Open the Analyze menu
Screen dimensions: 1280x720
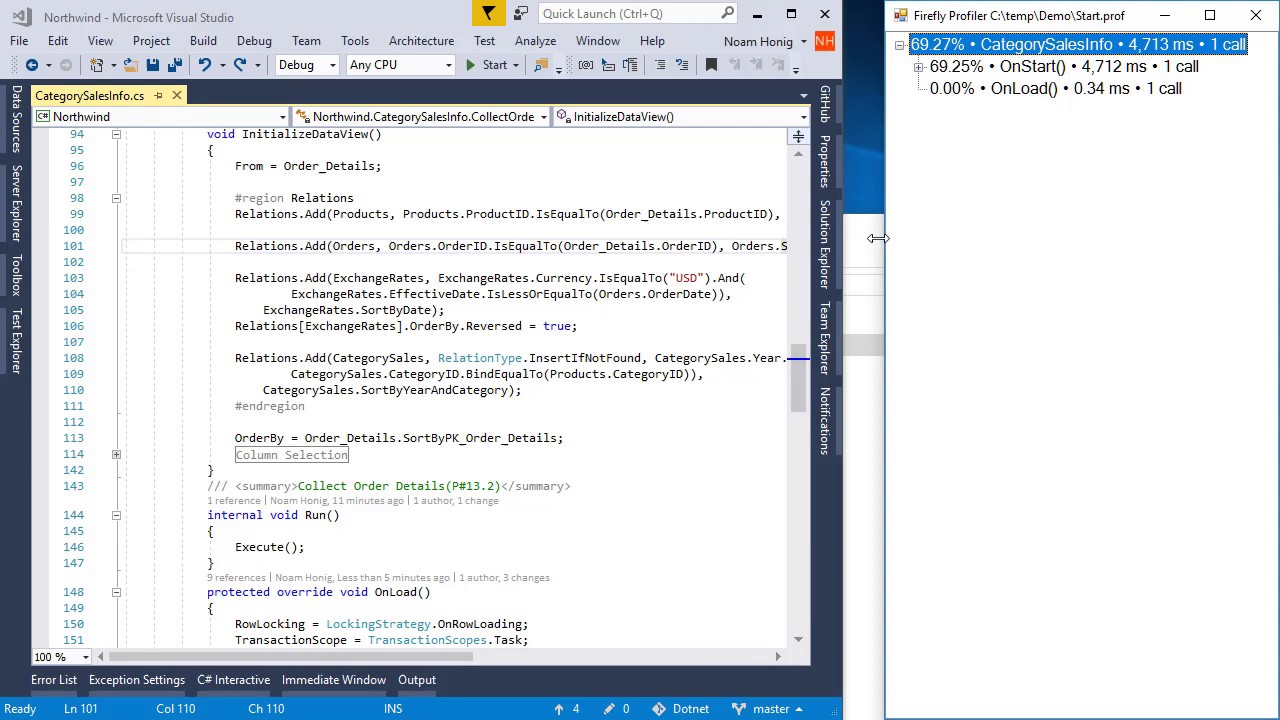point(535,41)
